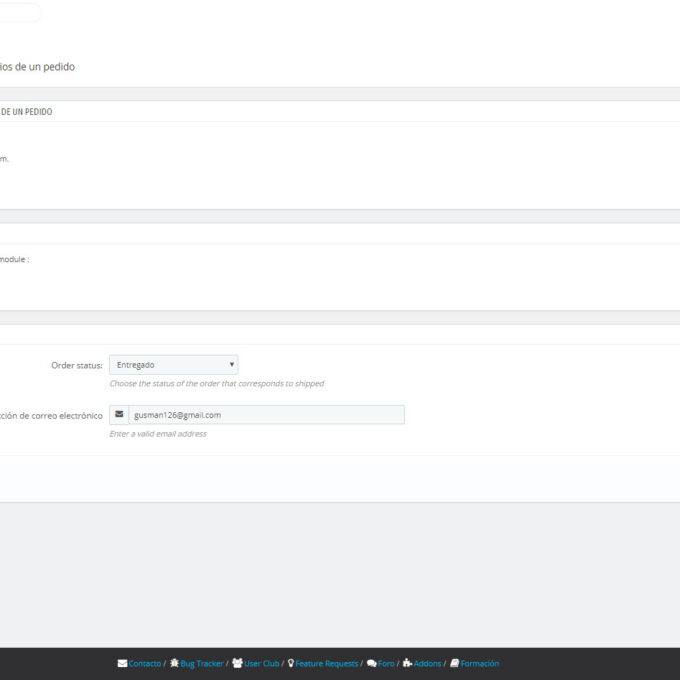The height and width of the screenshot is (680, 680).
Task: Open the Feature Requests footer link
Action: point(327,664)
